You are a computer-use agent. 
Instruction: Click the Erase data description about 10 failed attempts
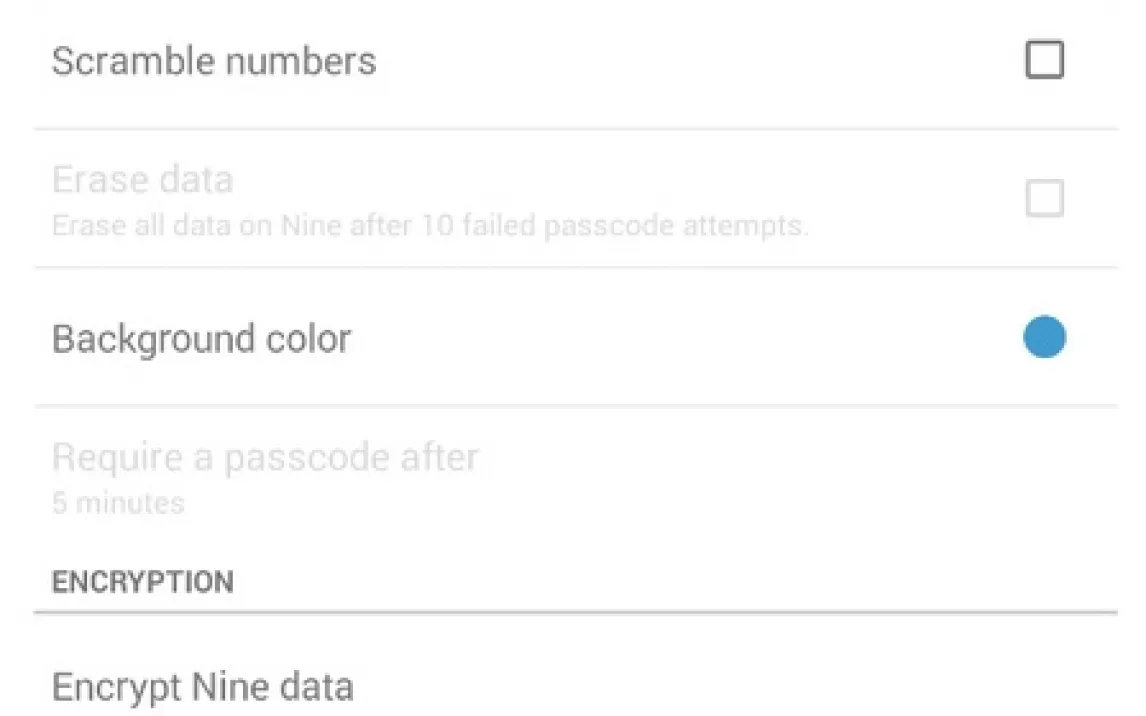[430, 225]
